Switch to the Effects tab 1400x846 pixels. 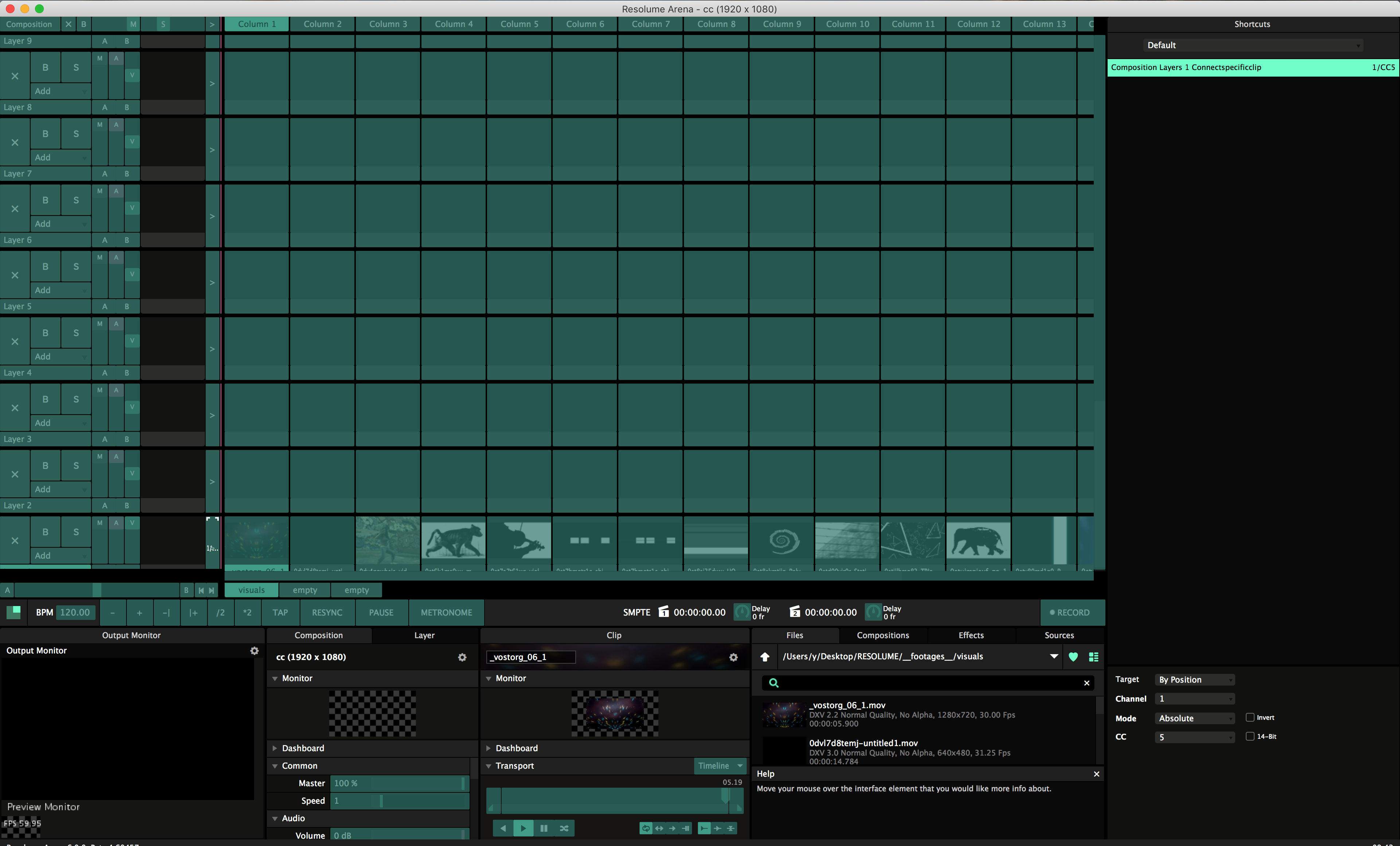click(x=971, y=635)
